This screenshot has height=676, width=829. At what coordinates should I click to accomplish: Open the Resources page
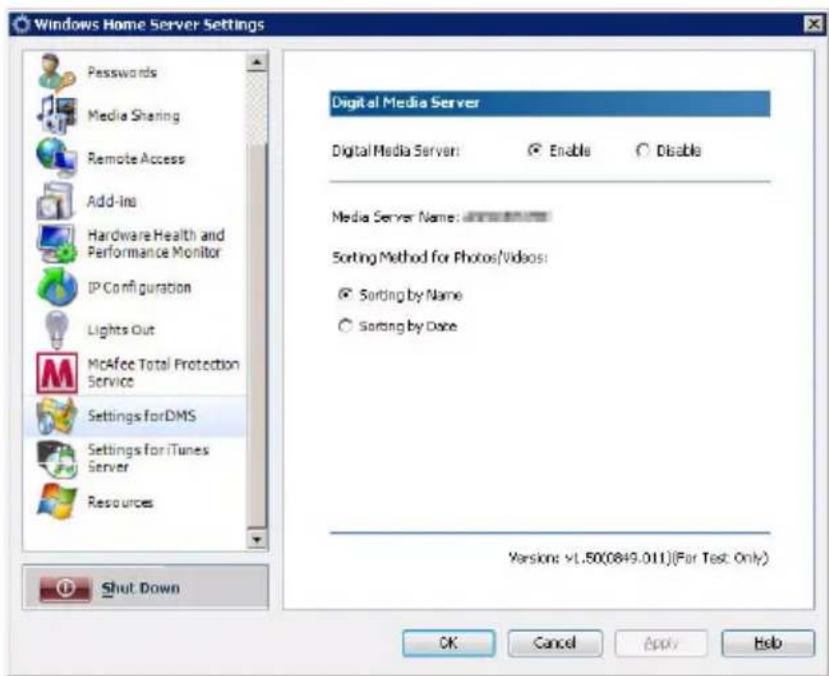coord(135,502)
